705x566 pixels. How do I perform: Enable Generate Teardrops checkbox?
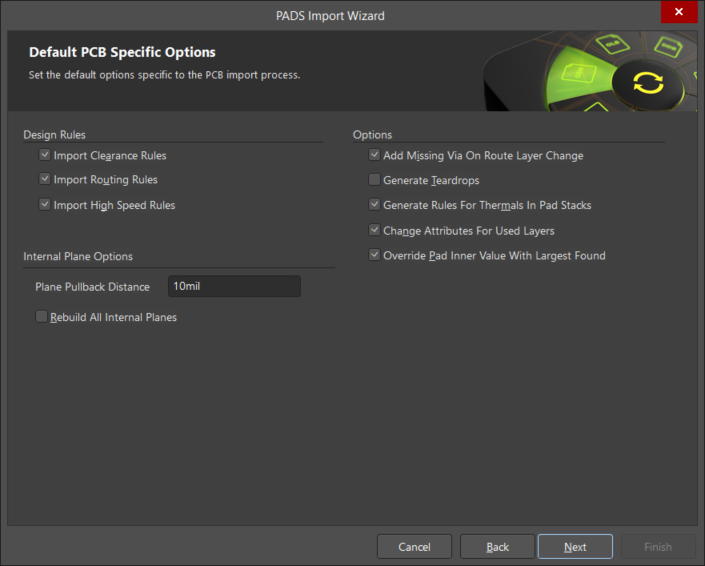tap(374, 180)
